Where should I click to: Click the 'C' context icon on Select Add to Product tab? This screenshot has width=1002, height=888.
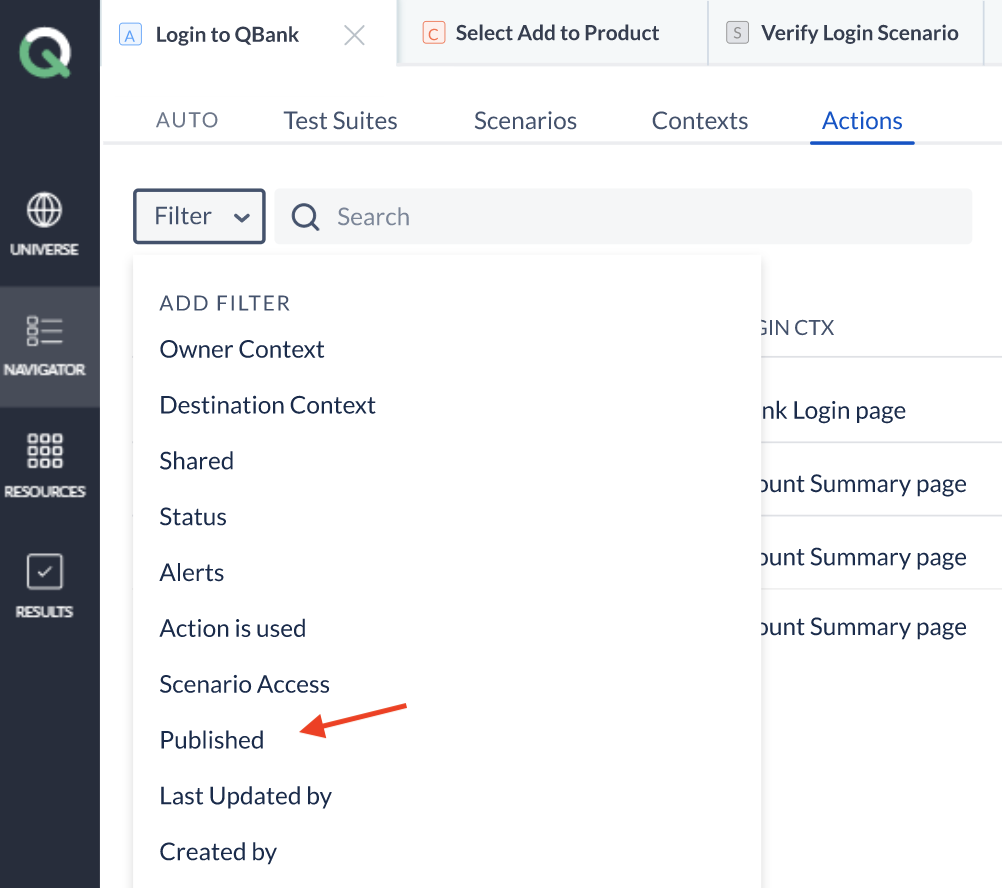(x=433, y=33)
